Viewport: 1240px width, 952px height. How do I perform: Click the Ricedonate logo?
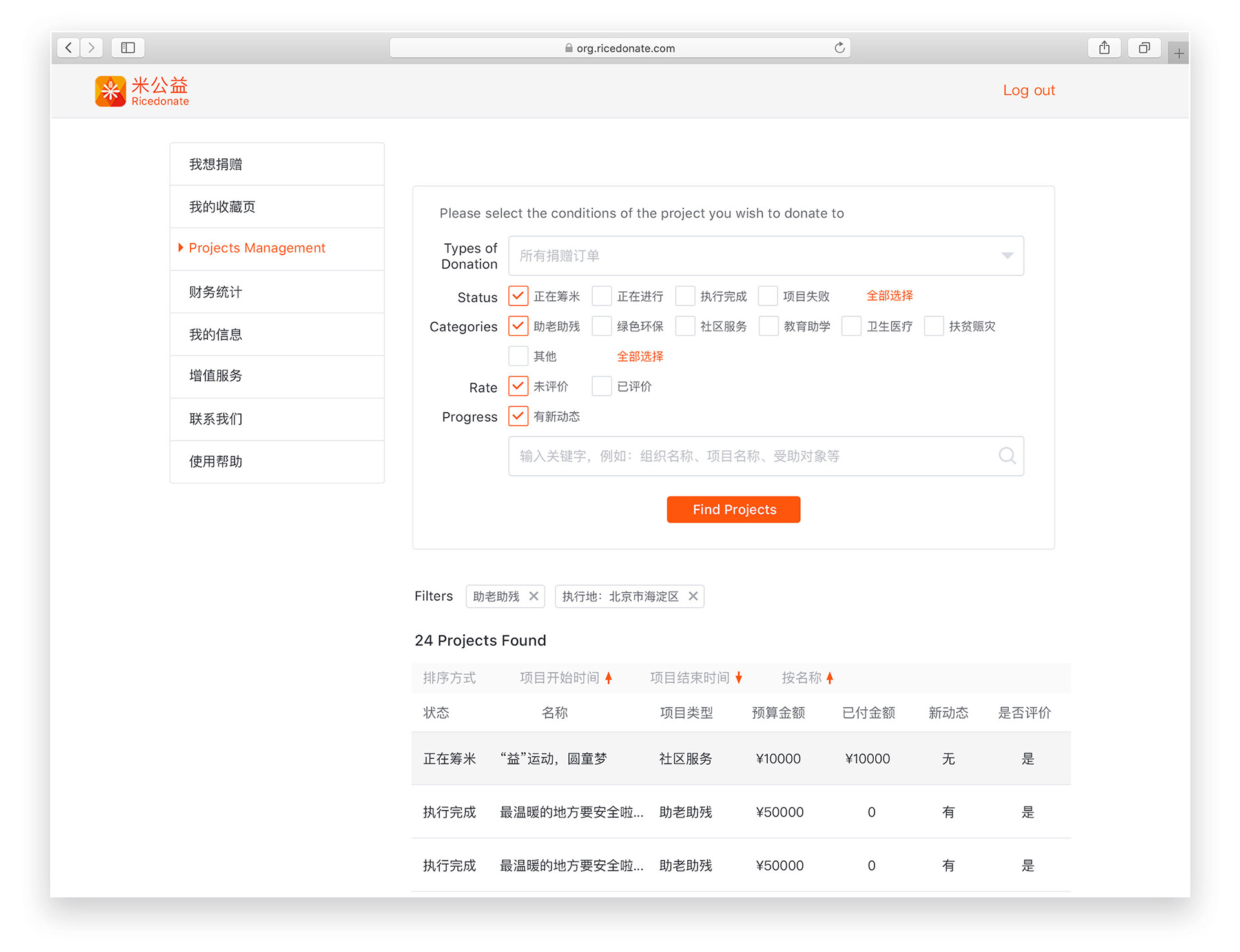click(142, 91)
